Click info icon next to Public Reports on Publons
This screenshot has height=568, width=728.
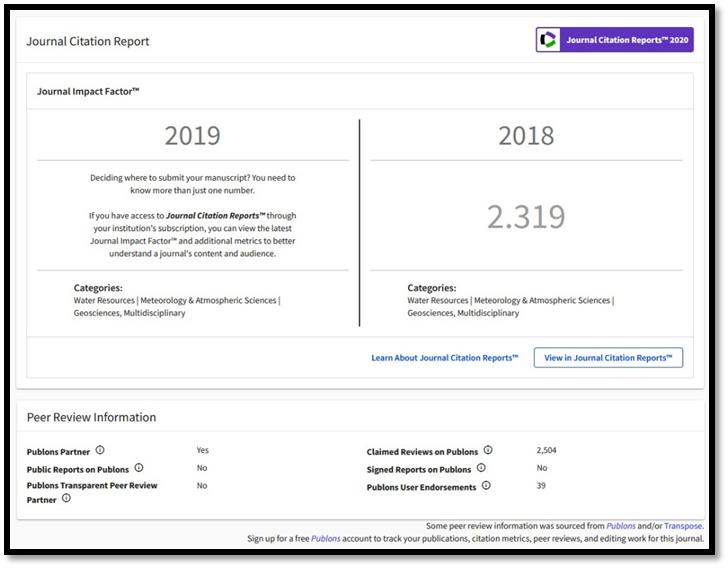[x=139, y=468]
